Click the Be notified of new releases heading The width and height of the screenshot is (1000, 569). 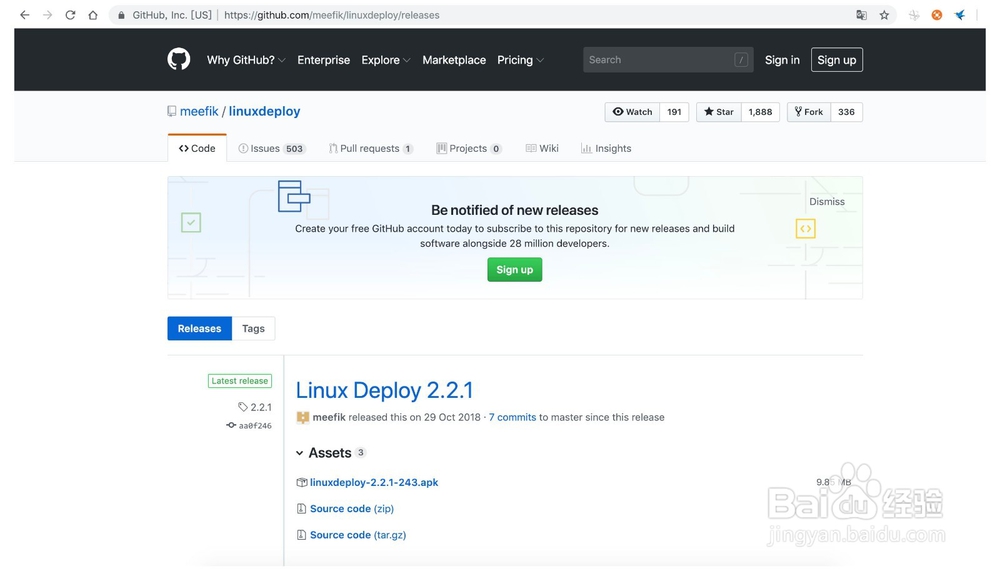tap(515, 210)
